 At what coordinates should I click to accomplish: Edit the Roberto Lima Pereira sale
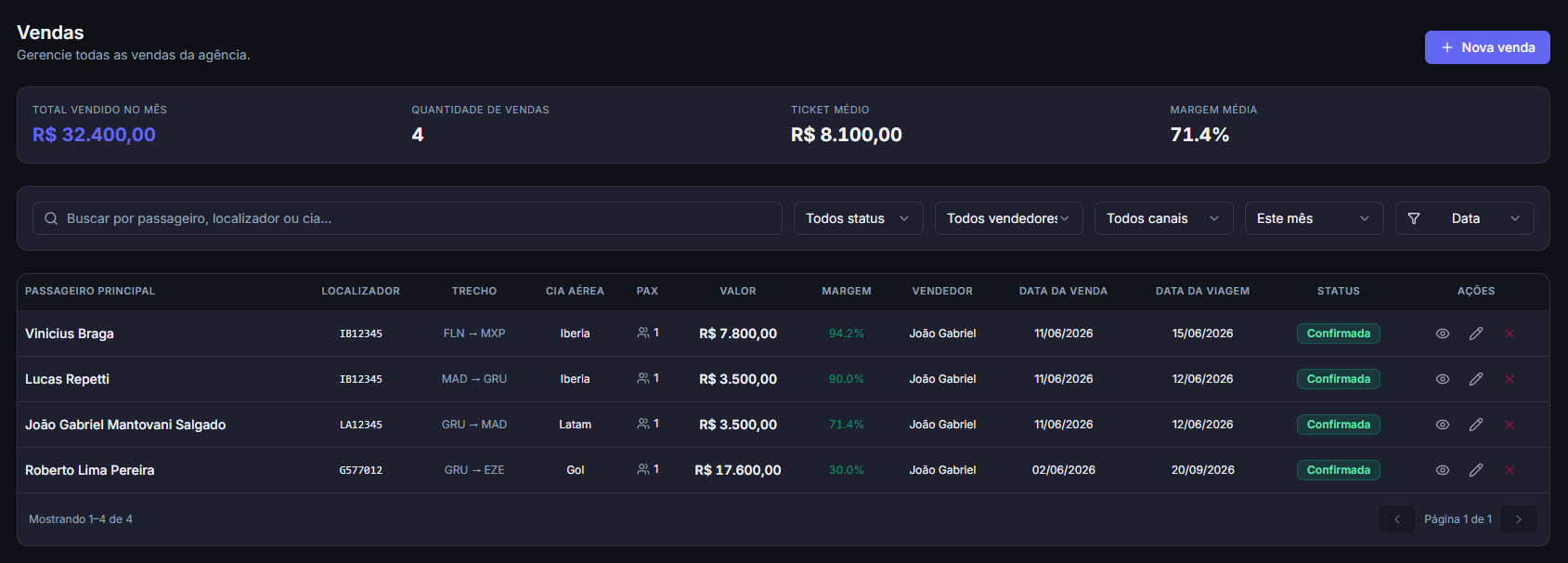pos(1476,470)
